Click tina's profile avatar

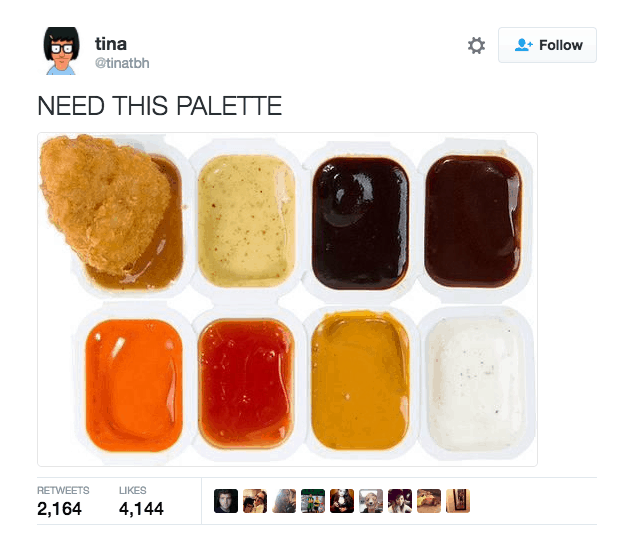[x=61, y=51]
